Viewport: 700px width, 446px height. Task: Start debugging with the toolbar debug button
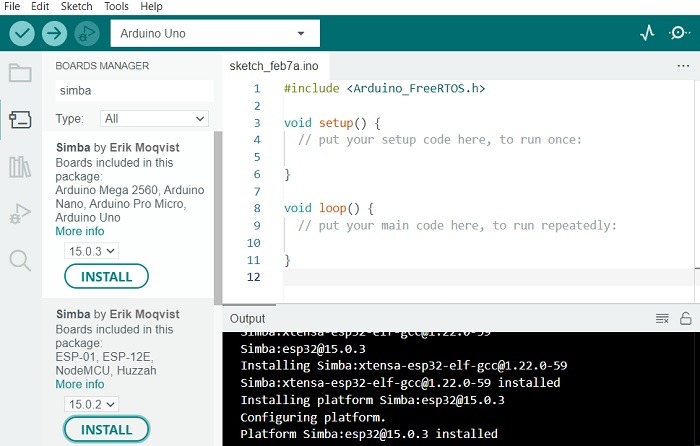point(87,33)
